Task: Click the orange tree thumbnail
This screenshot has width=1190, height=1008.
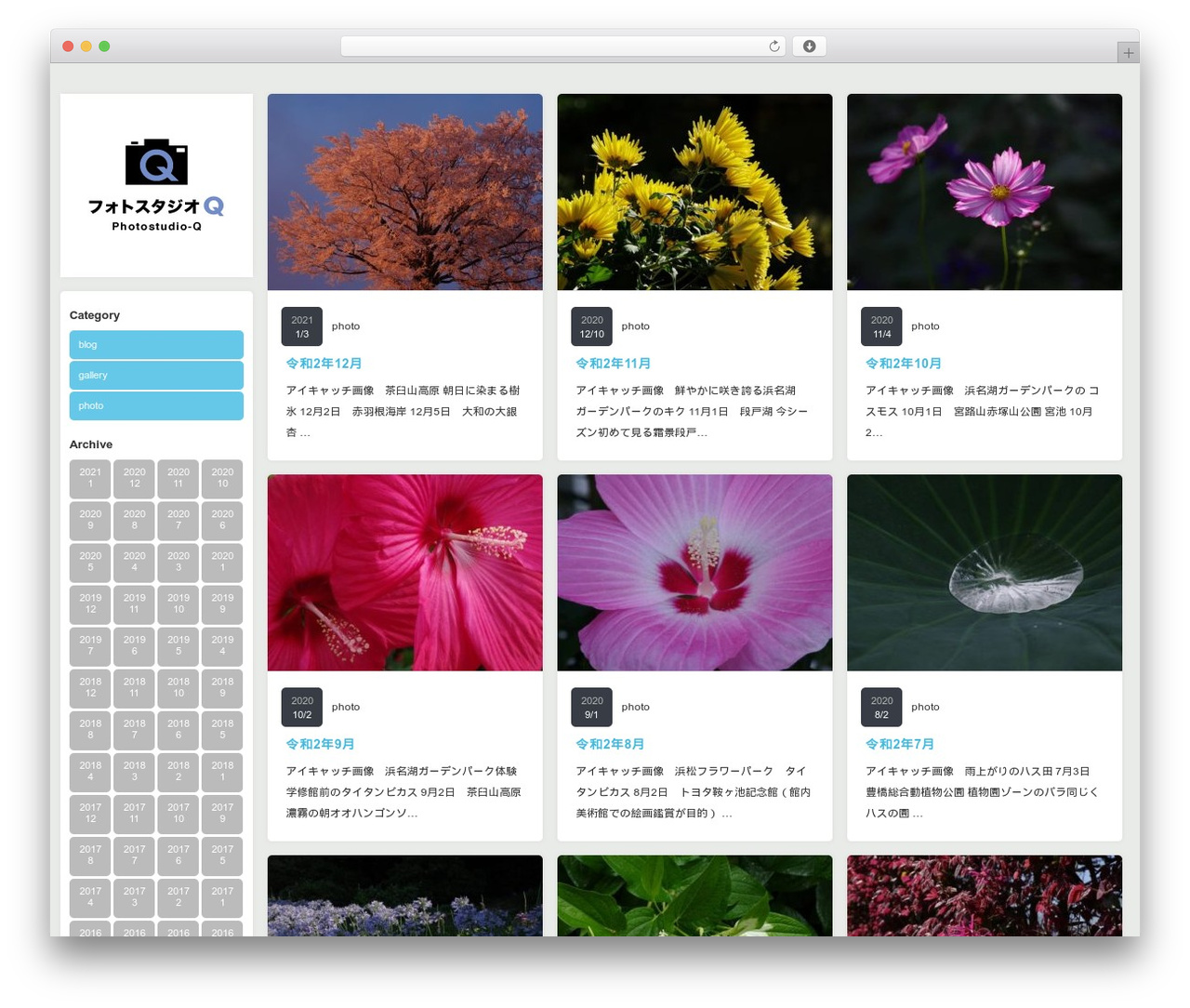Action: pos(405,192)
